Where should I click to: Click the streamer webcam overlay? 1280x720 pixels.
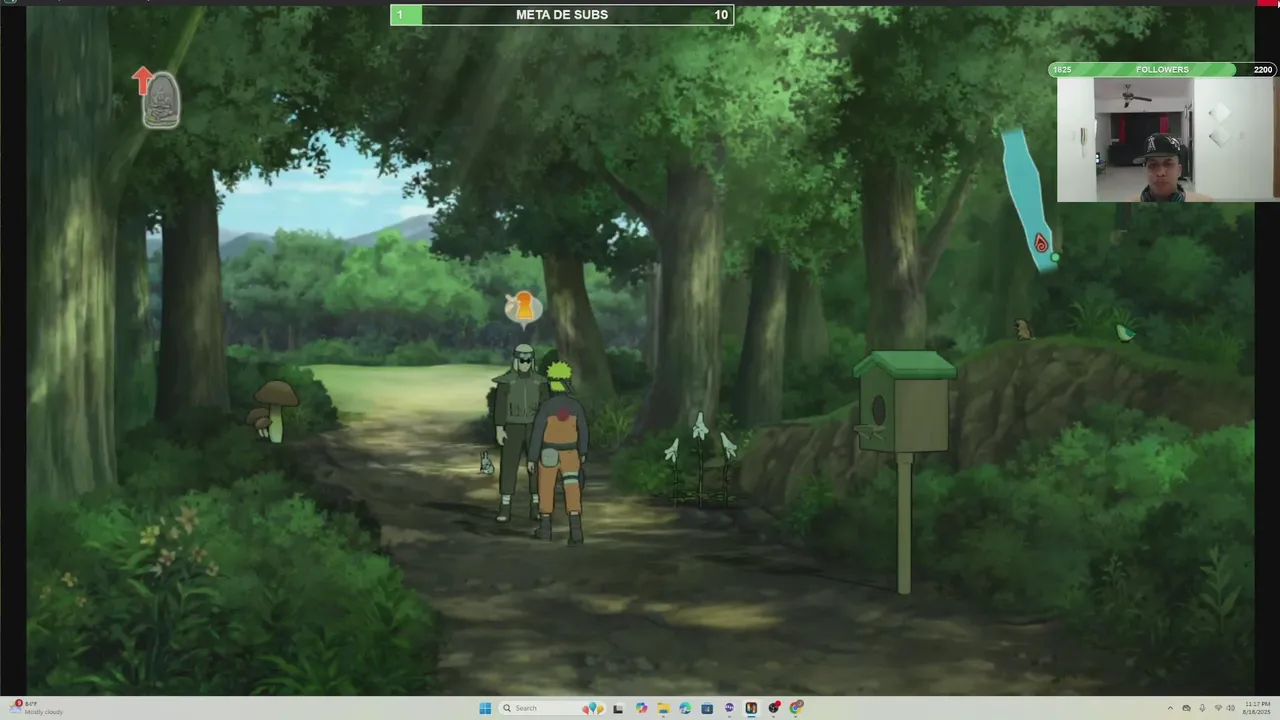[1166, 140]
